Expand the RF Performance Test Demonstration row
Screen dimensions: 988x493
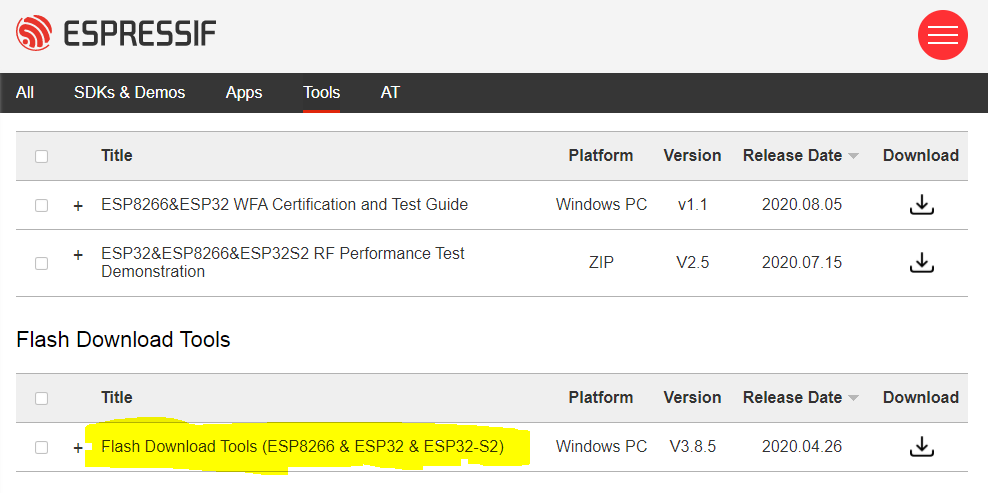tap(78, 255)
